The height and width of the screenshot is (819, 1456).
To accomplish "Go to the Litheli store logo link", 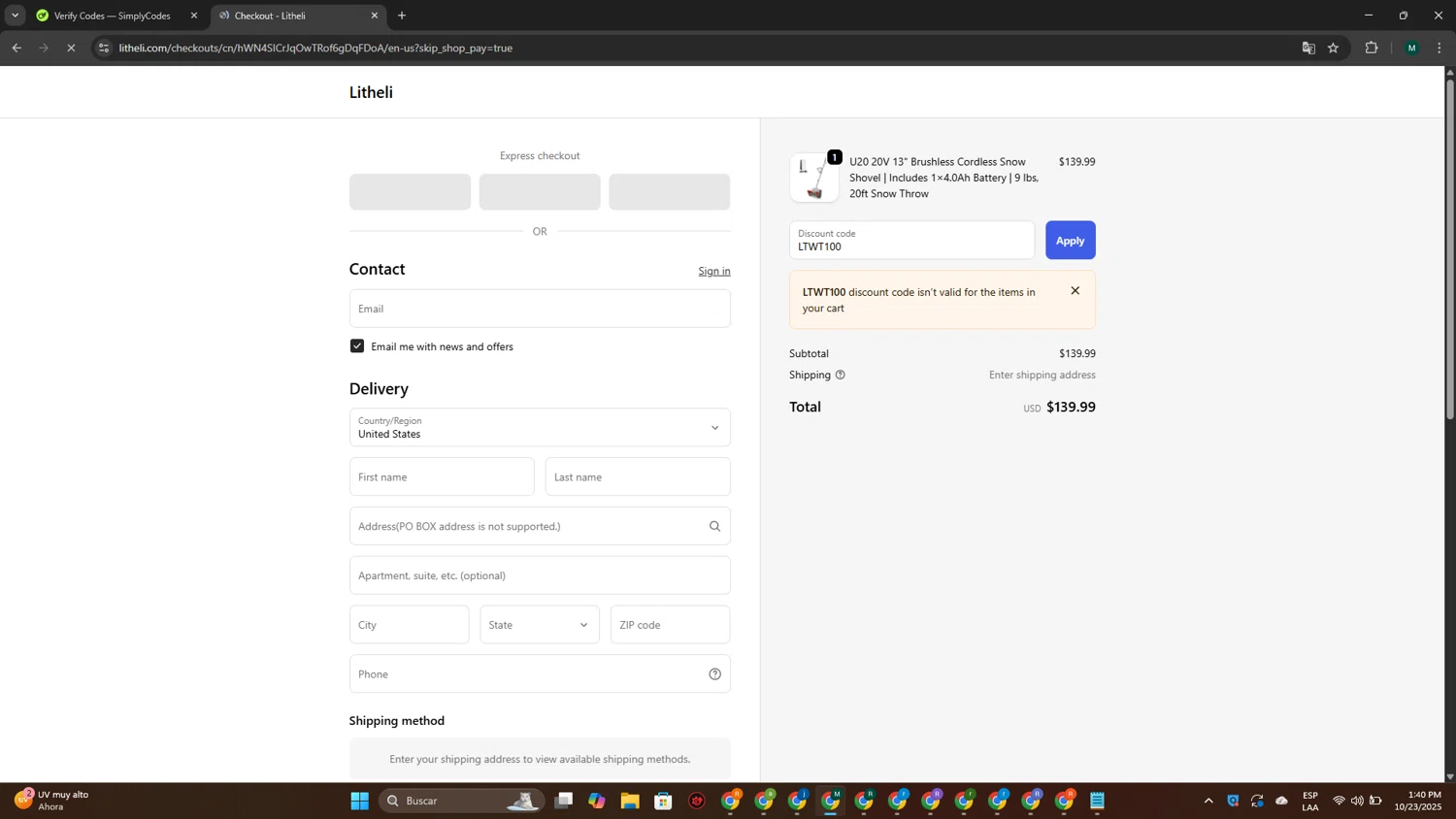I will (371, 92).
